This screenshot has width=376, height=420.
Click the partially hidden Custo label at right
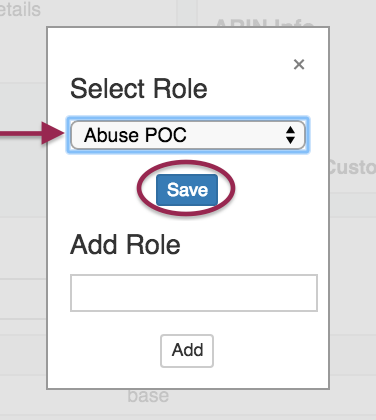(353, 167)
